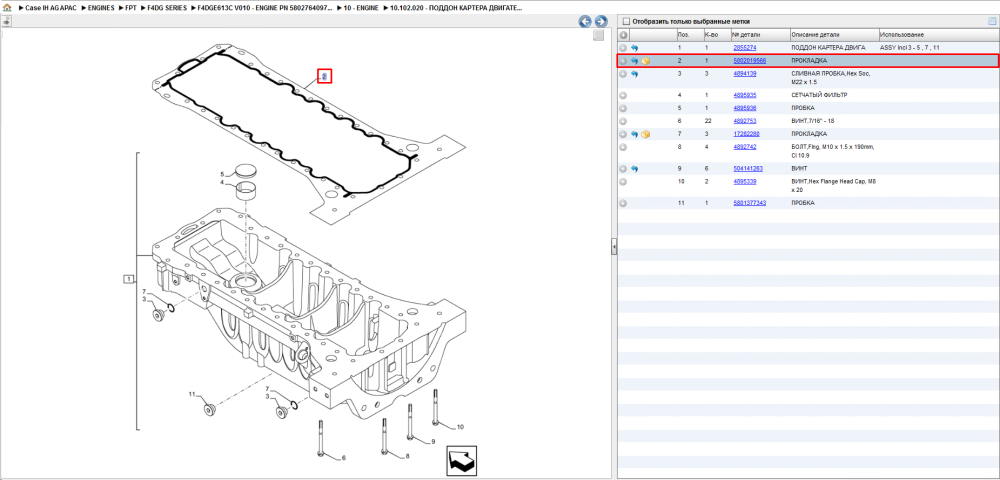The width and height of the screenshot is (1000, 480).
Task: Open 'ENGINES' breadcrumb
Action: click(x=101, y=10)
